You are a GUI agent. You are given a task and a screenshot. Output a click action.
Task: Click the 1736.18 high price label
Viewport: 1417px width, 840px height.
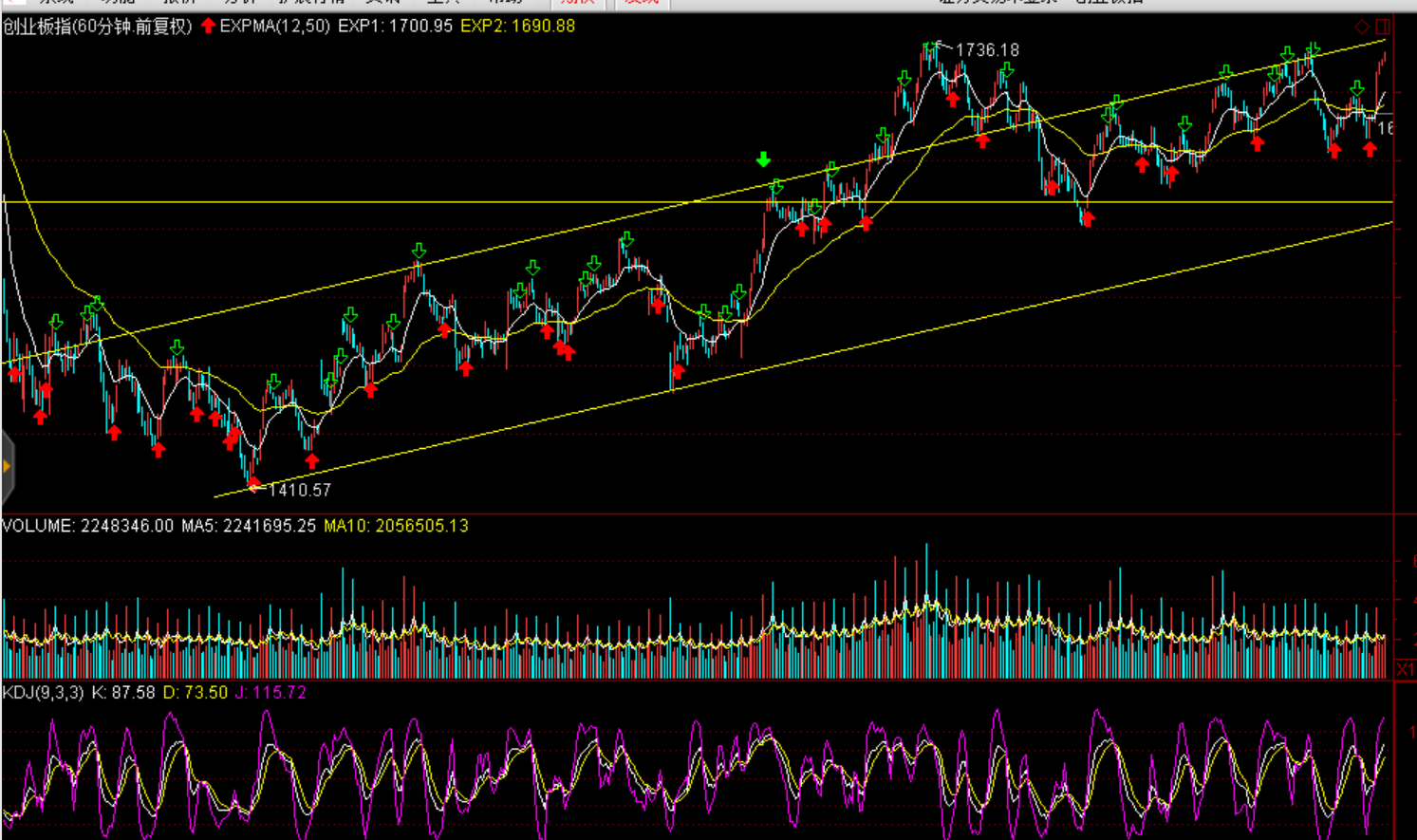coord(987,50)
